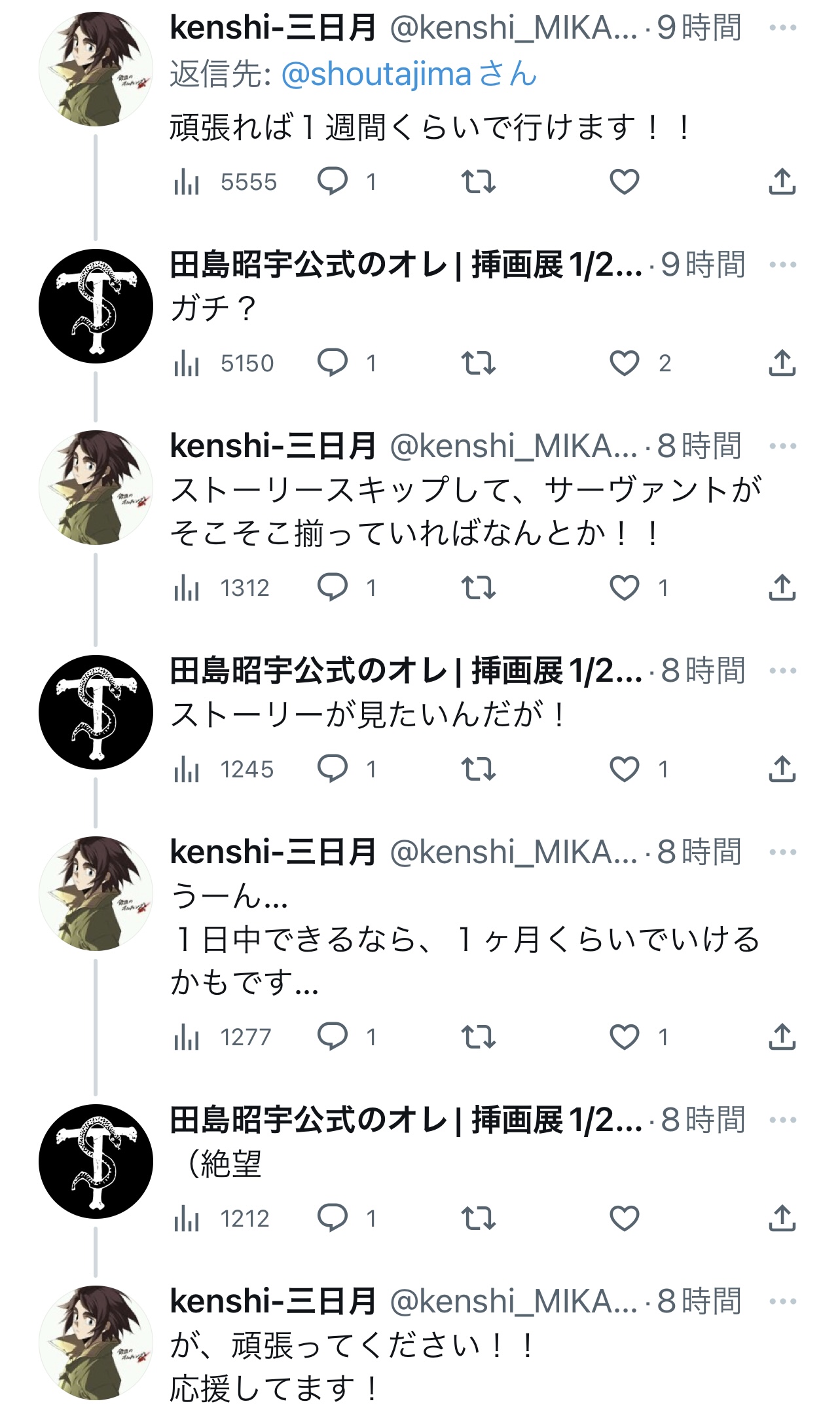Screen dimensions: 840x1412
Task: Share the ストーリースキップして tweet
Action: pos(782,587)
